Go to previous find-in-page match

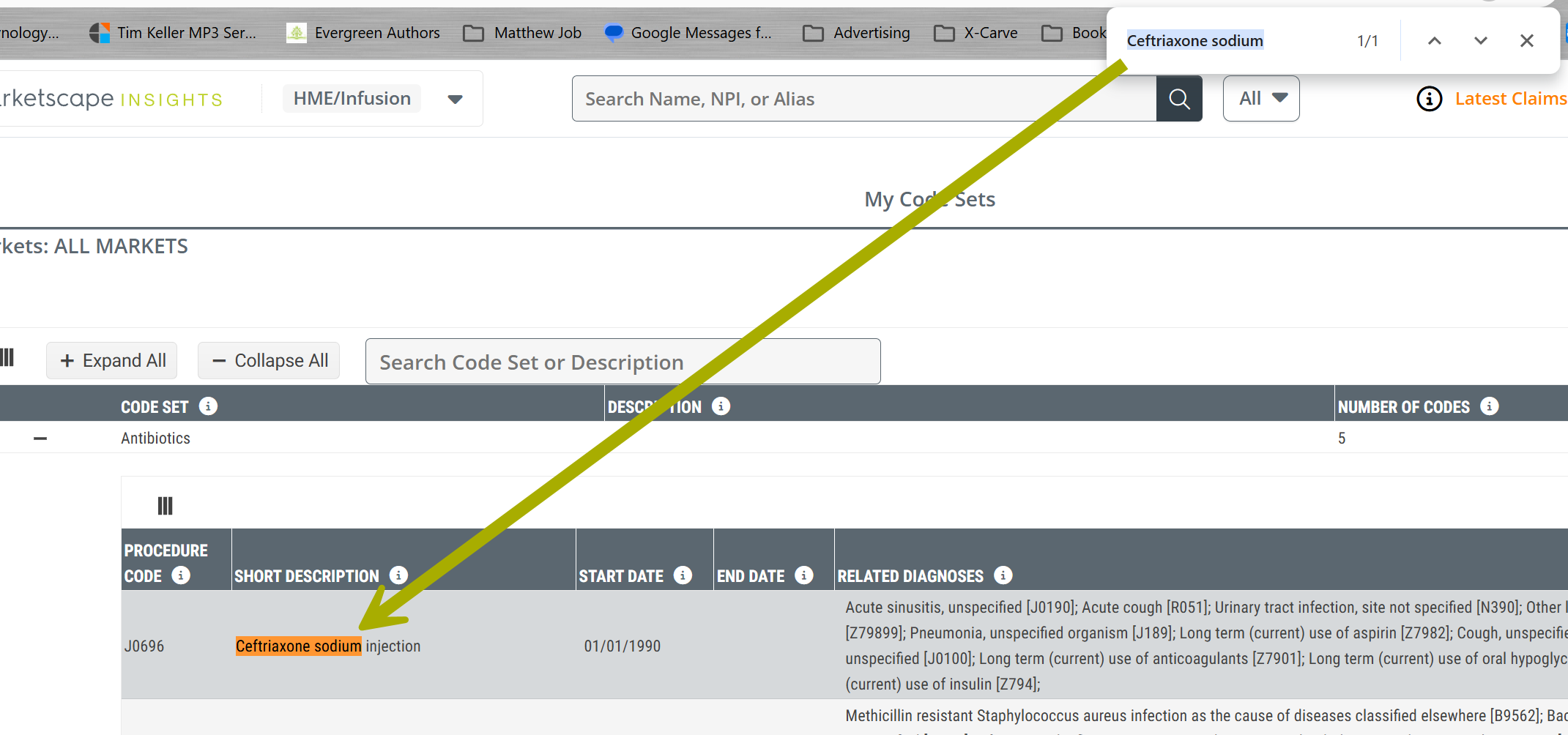pos(1434,41)
